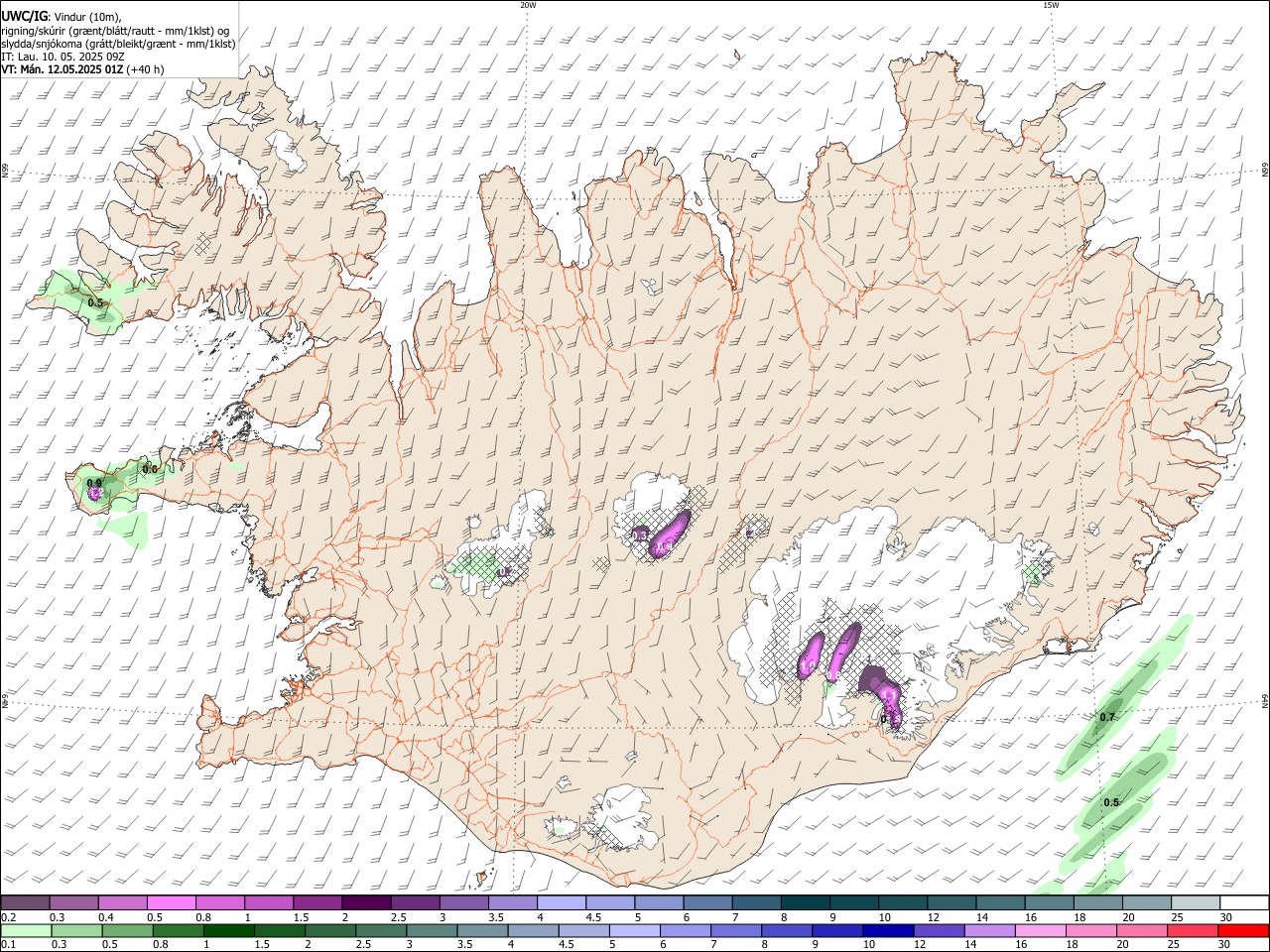The width and height of the screenshot is (1270, 952).
Task: Select the upper legend swatch labelled 14
Action: click(x=1000, y=902)
